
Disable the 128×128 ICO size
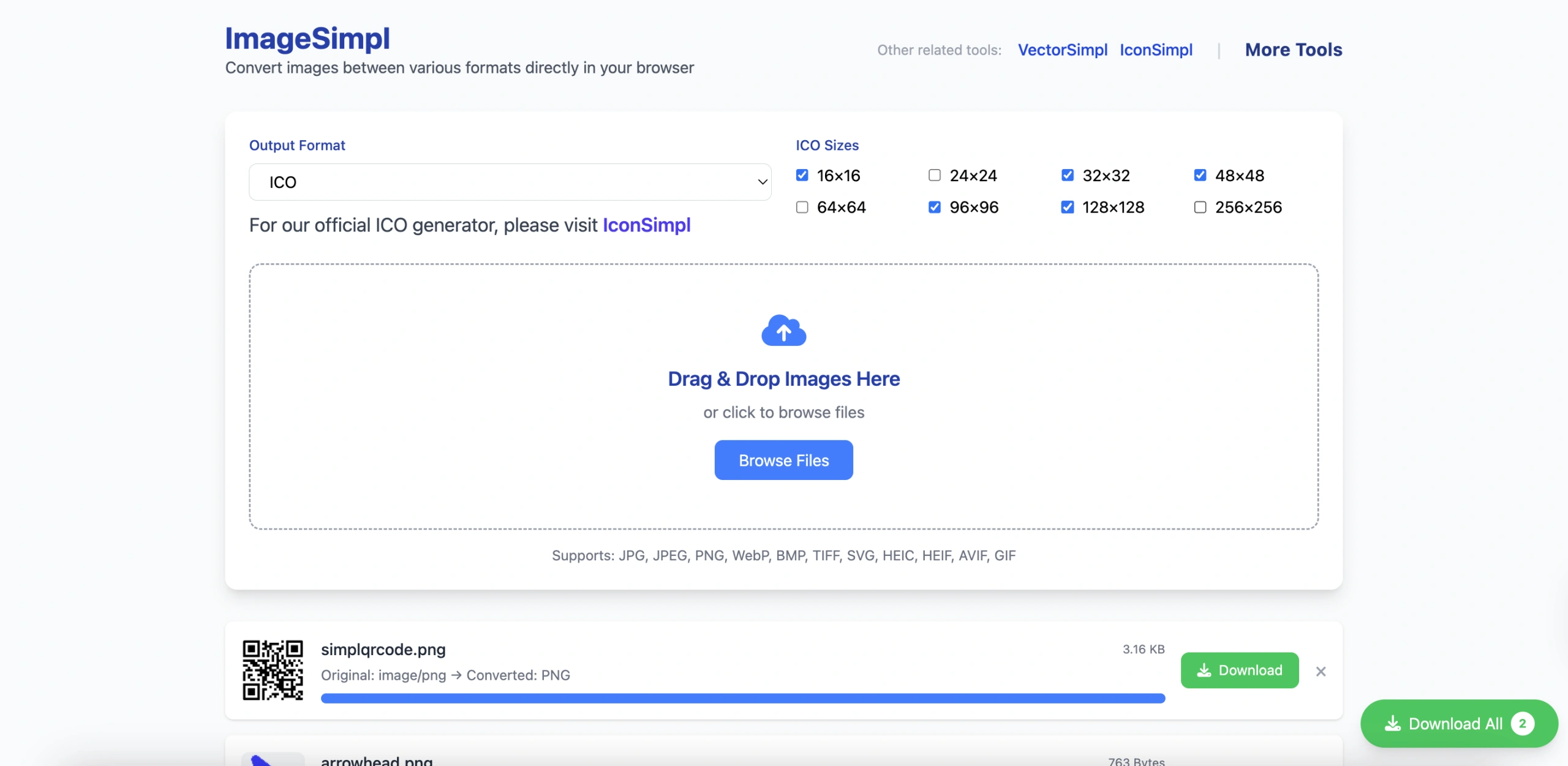[x=1067, y=207]
